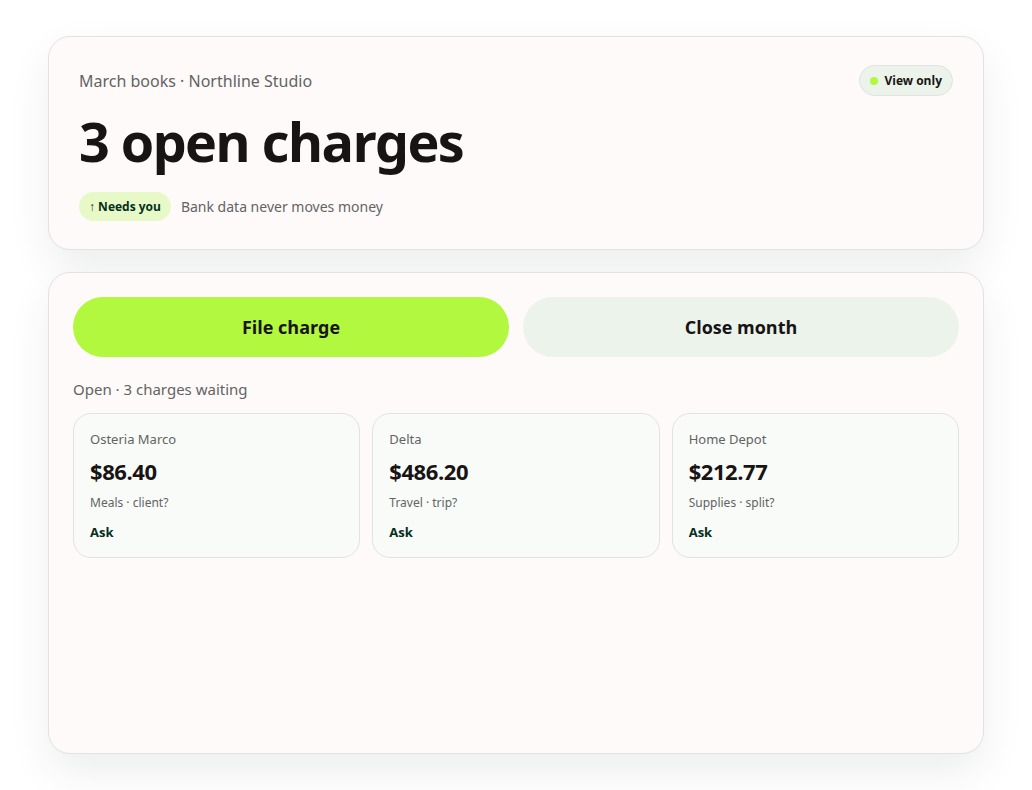
Task: Click the 'Supplies · split?' note
Action: click(731, 502)
